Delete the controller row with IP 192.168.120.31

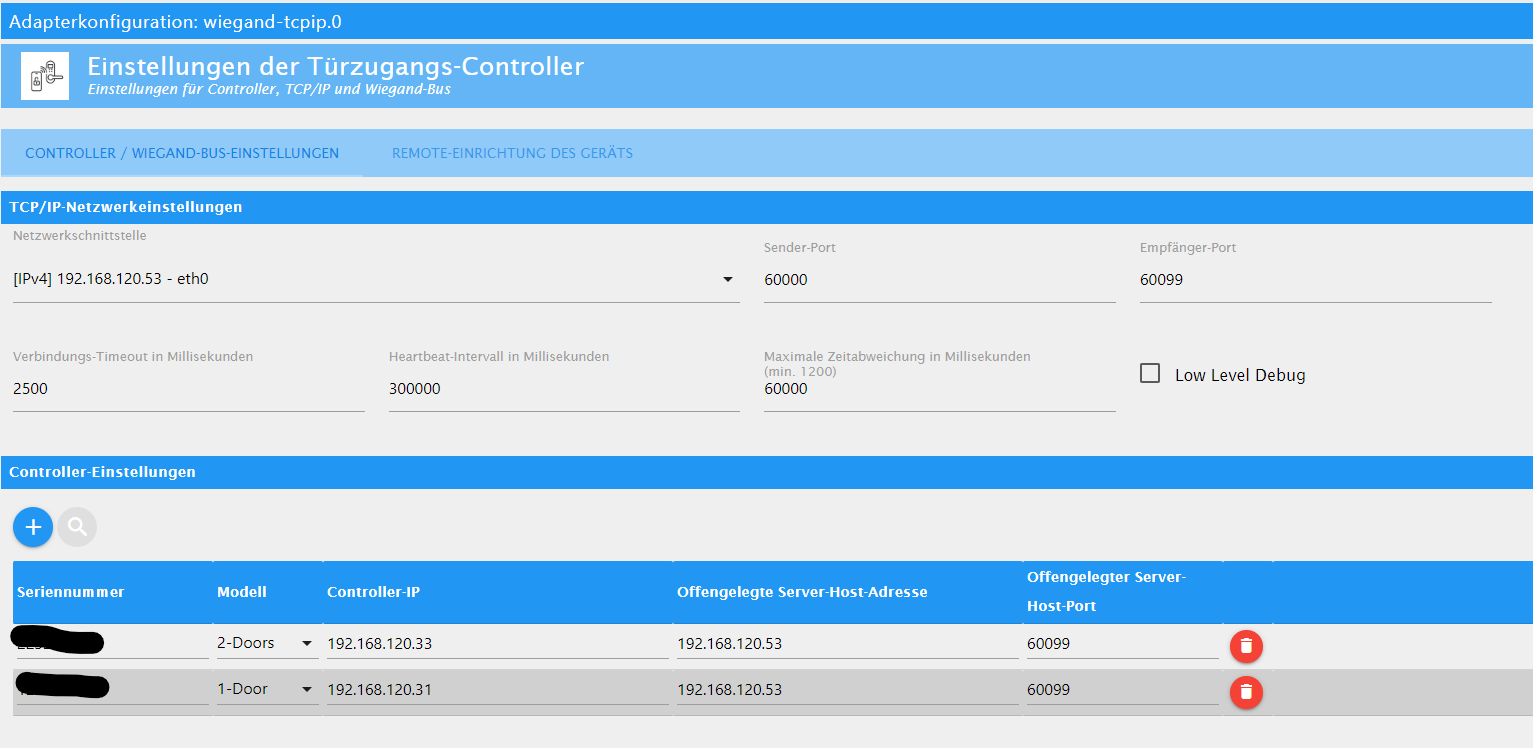click(x=1246, y=692)
